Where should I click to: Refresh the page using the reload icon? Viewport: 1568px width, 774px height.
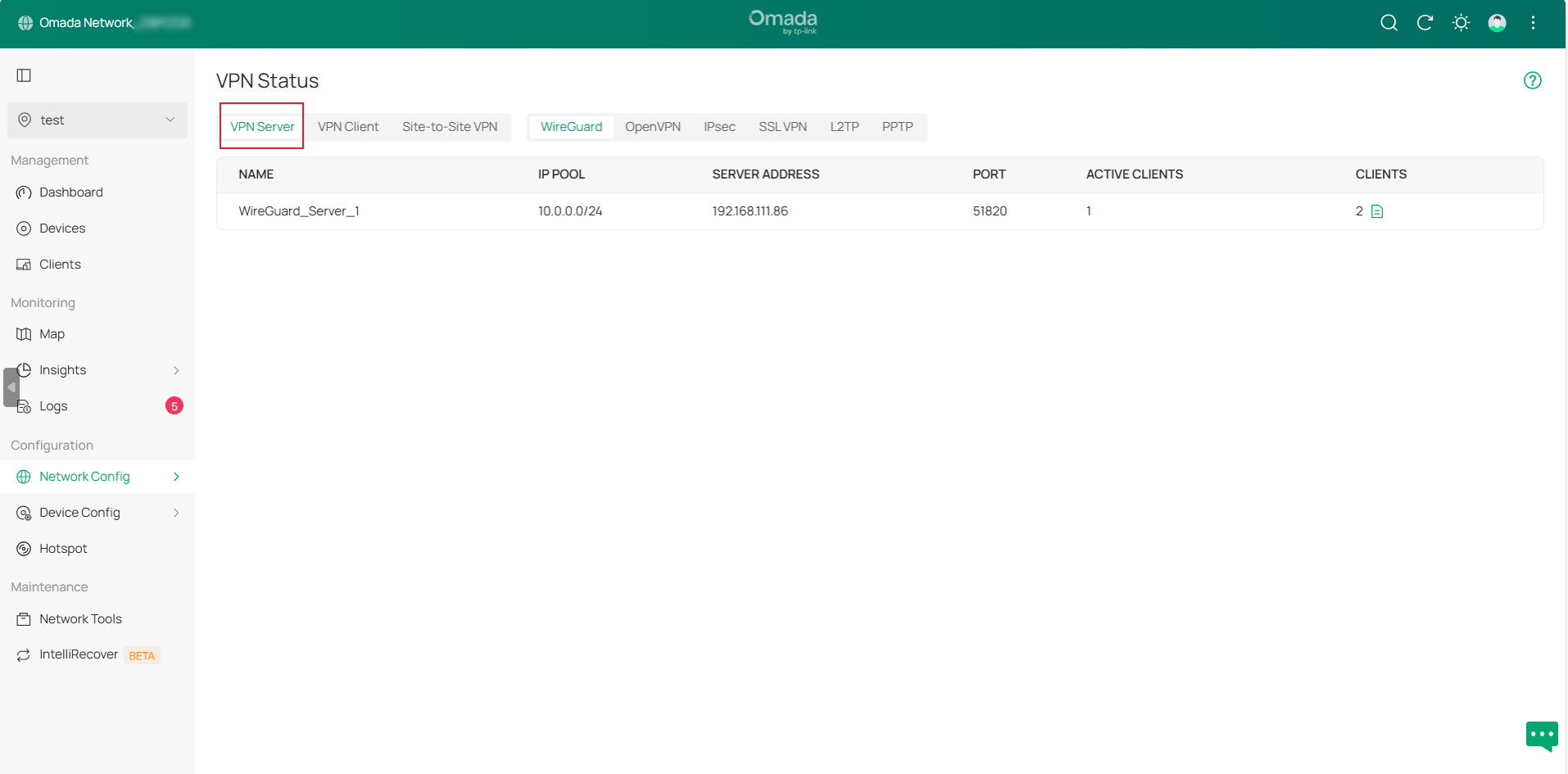pos(1425,23)
